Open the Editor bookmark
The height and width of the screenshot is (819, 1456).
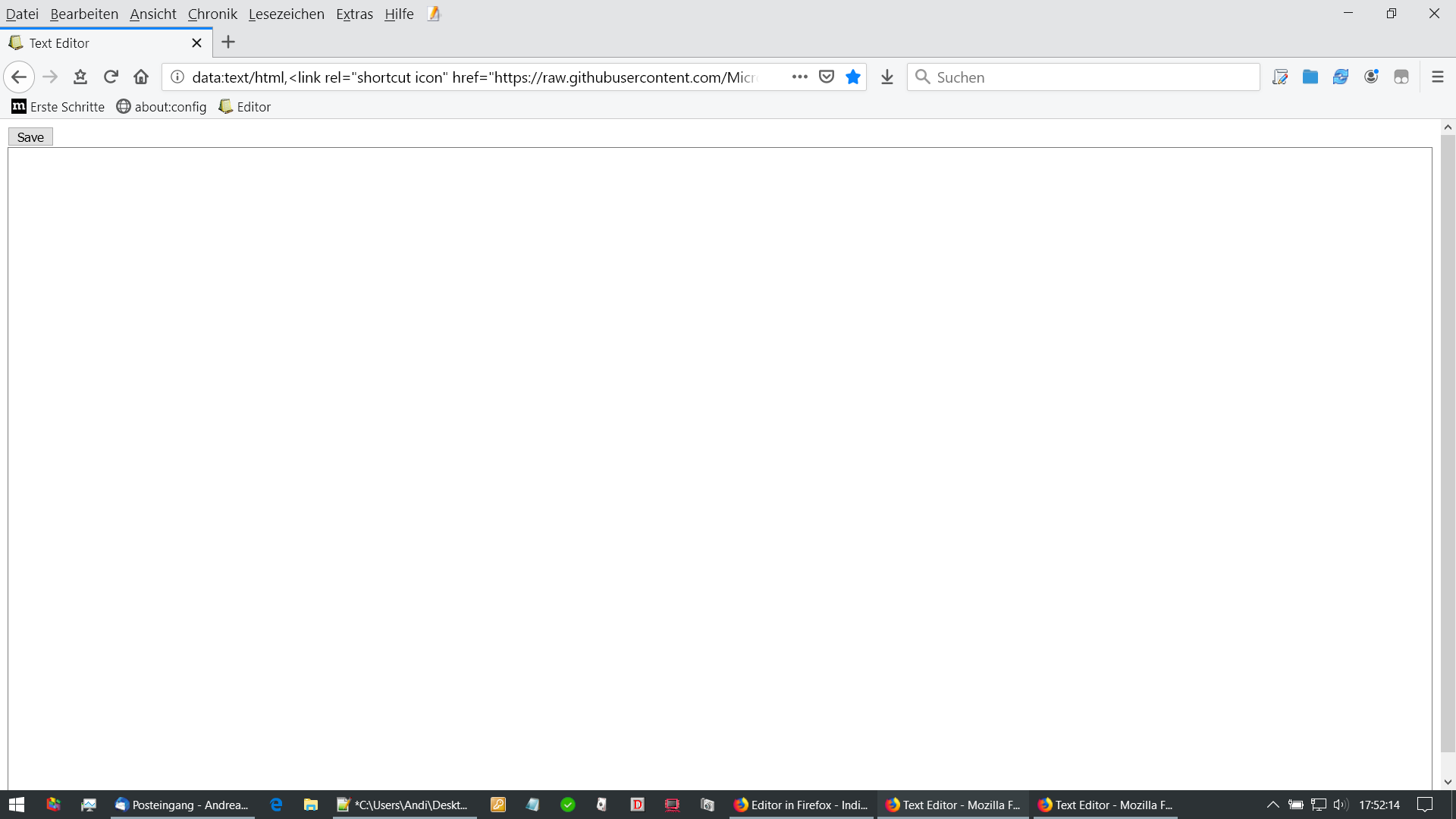tap(245, 107)
